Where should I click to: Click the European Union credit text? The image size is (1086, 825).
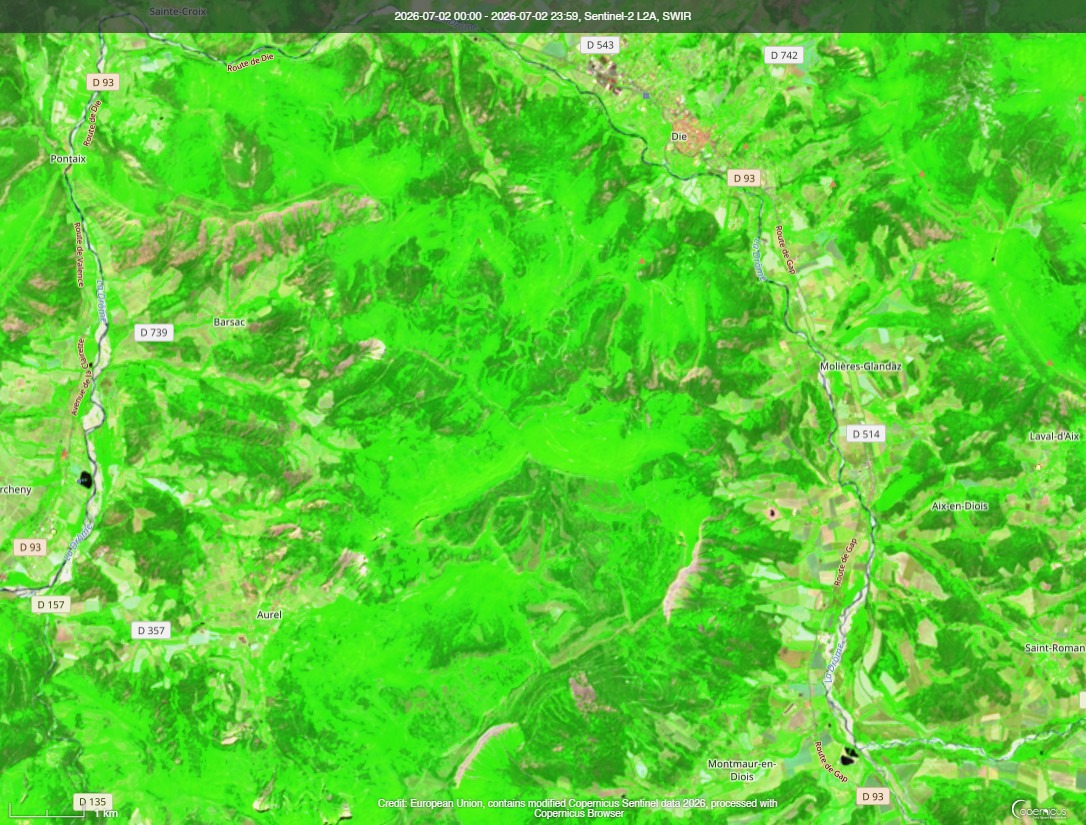coord(578,808)
